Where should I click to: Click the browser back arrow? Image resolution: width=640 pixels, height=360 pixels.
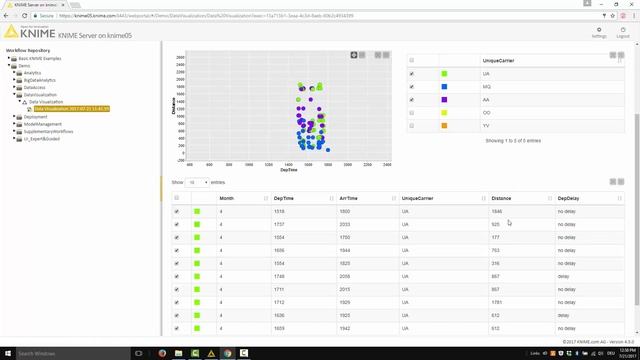tap(6, 16)
